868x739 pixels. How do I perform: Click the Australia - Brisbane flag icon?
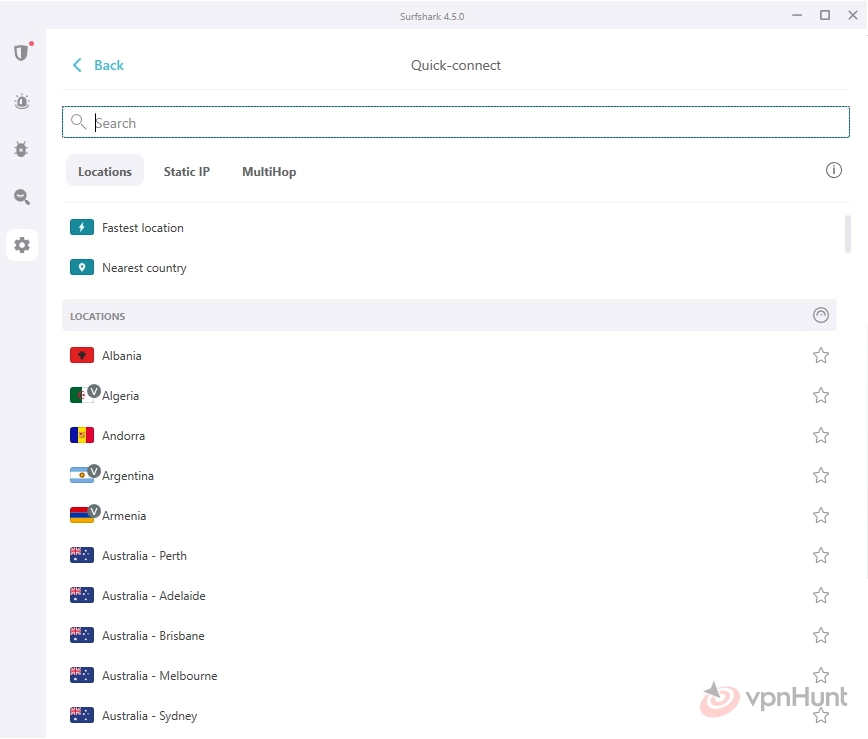(x=82, y=635)
